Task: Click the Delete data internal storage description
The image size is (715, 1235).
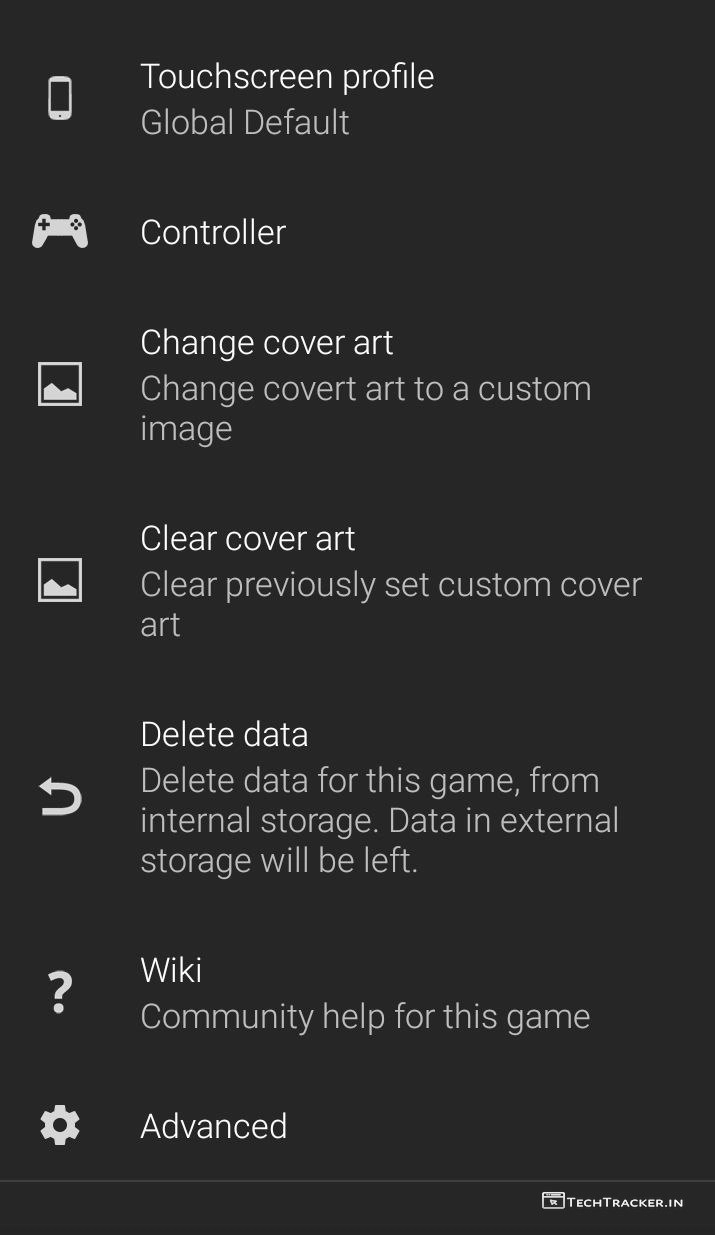Action: 379,820
